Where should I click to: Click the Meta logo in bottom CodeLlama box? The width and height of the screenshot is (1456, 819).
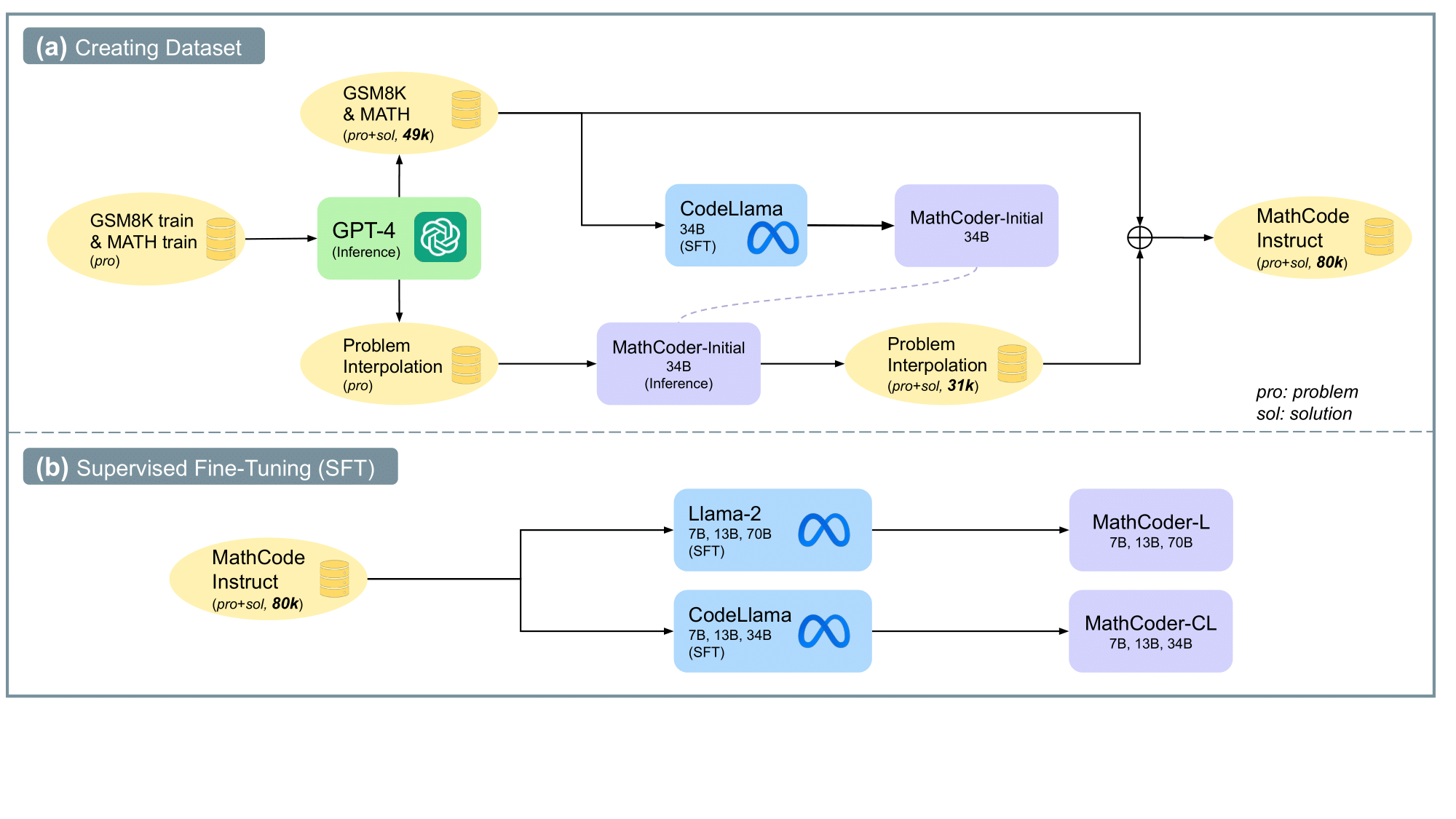point(823,631)
